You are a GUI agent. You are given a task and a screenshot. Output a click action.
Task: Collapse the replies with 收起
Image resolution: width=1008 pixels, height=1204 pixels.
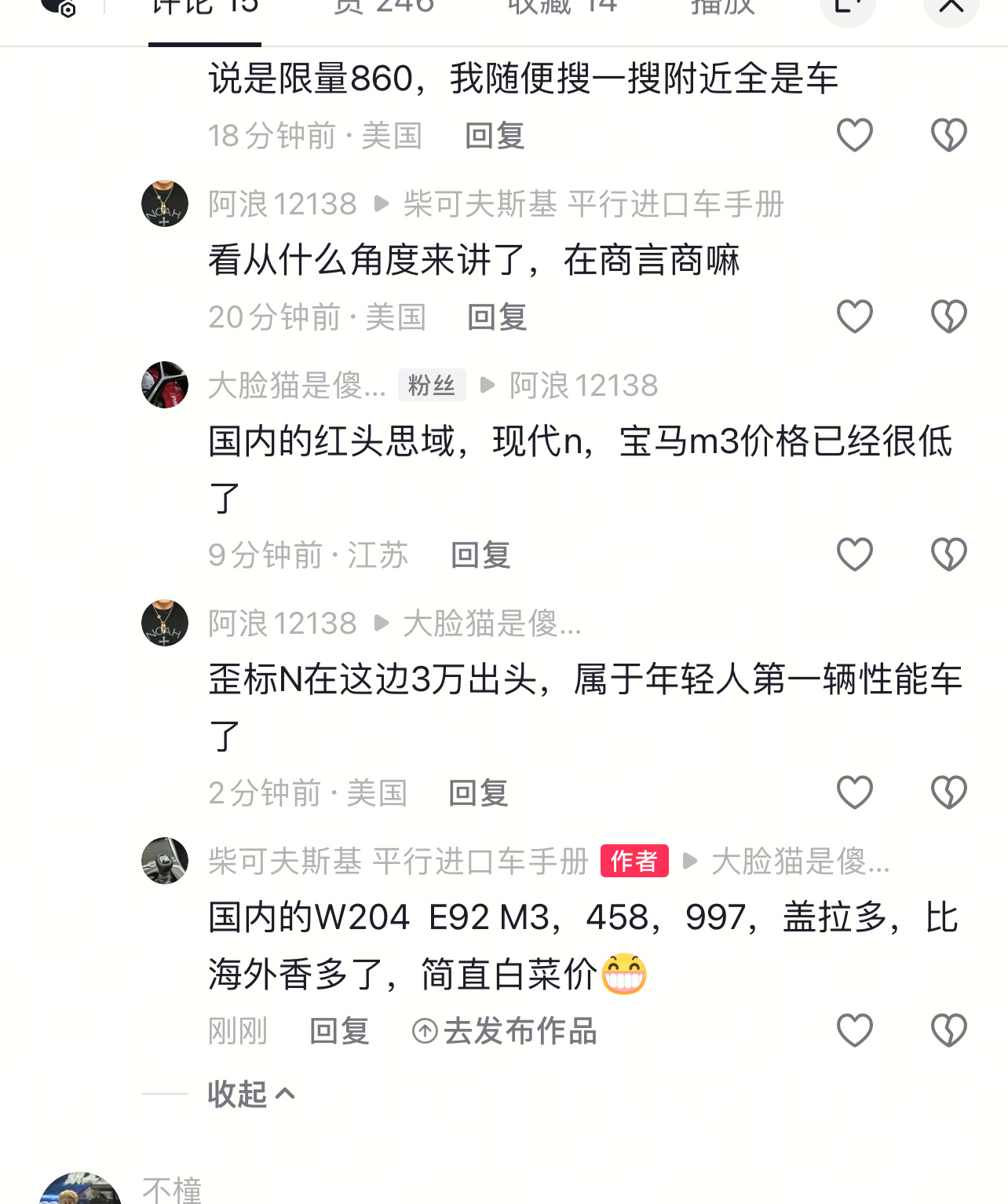point(251,1093)
